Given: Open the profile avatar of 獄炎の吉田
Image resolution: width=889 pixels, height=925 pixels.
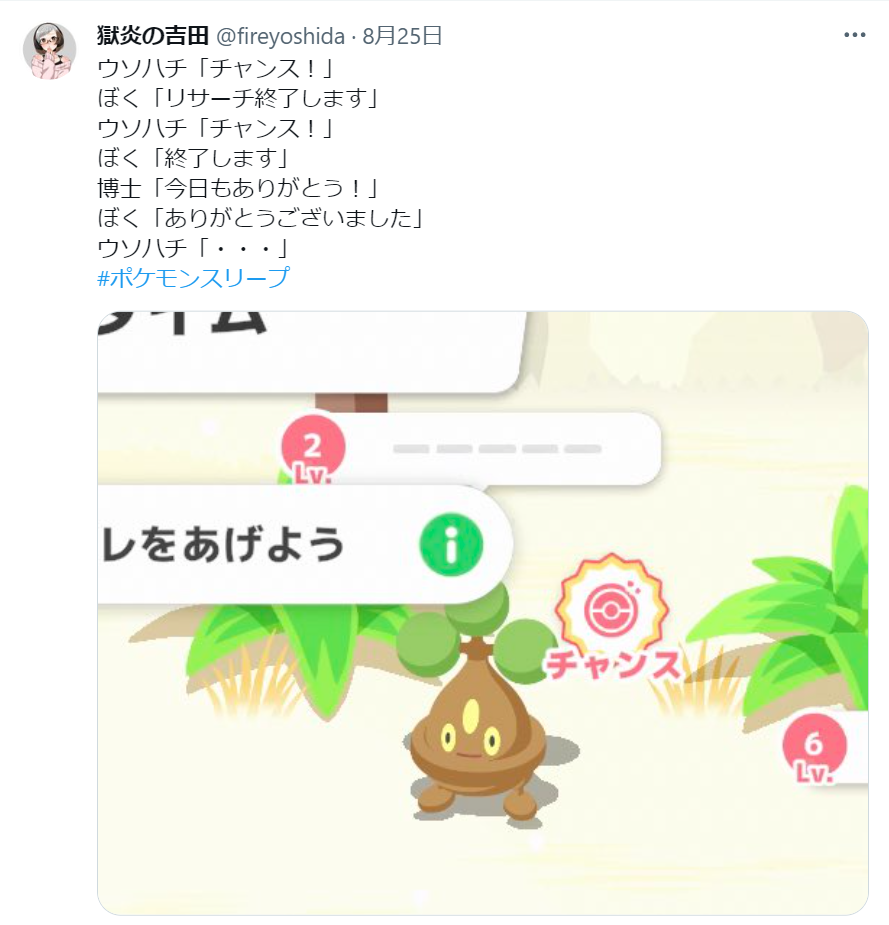Looking at the screenshot, I should click(x=49, y=51).
